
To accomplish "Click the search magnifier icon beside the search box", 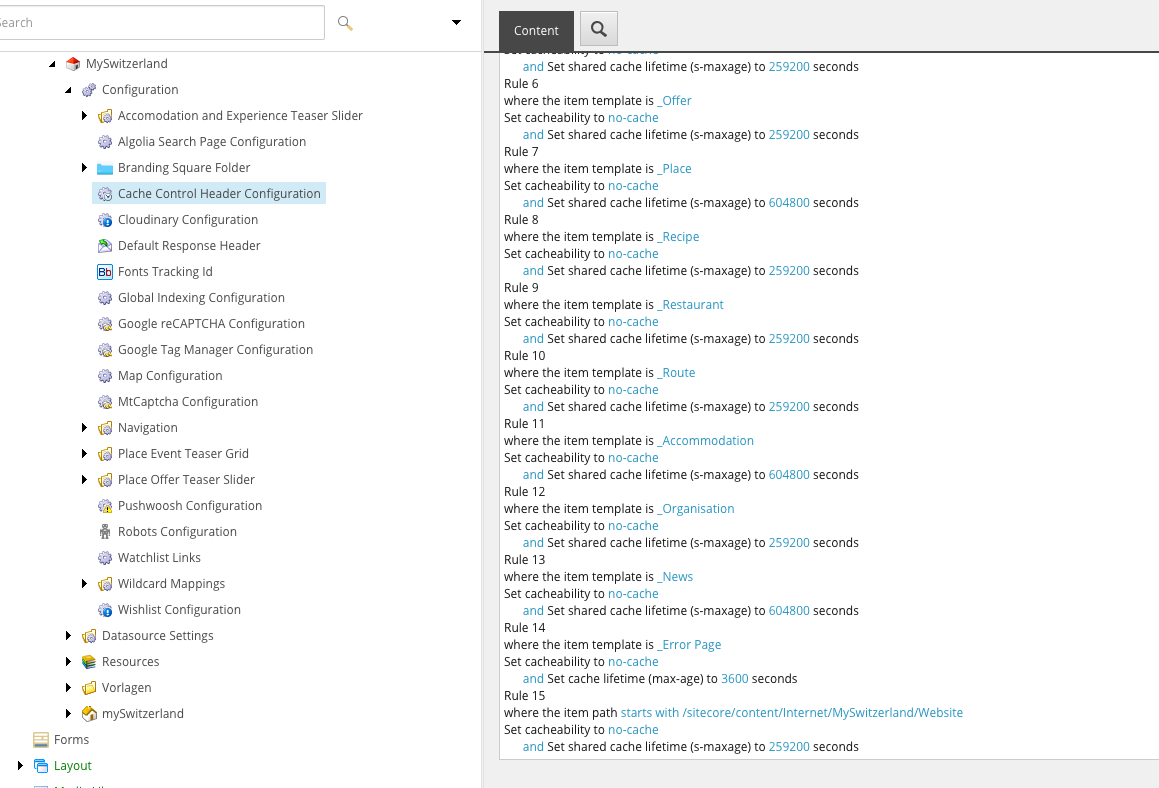I will pyautogui.click(x=345, y=23).
